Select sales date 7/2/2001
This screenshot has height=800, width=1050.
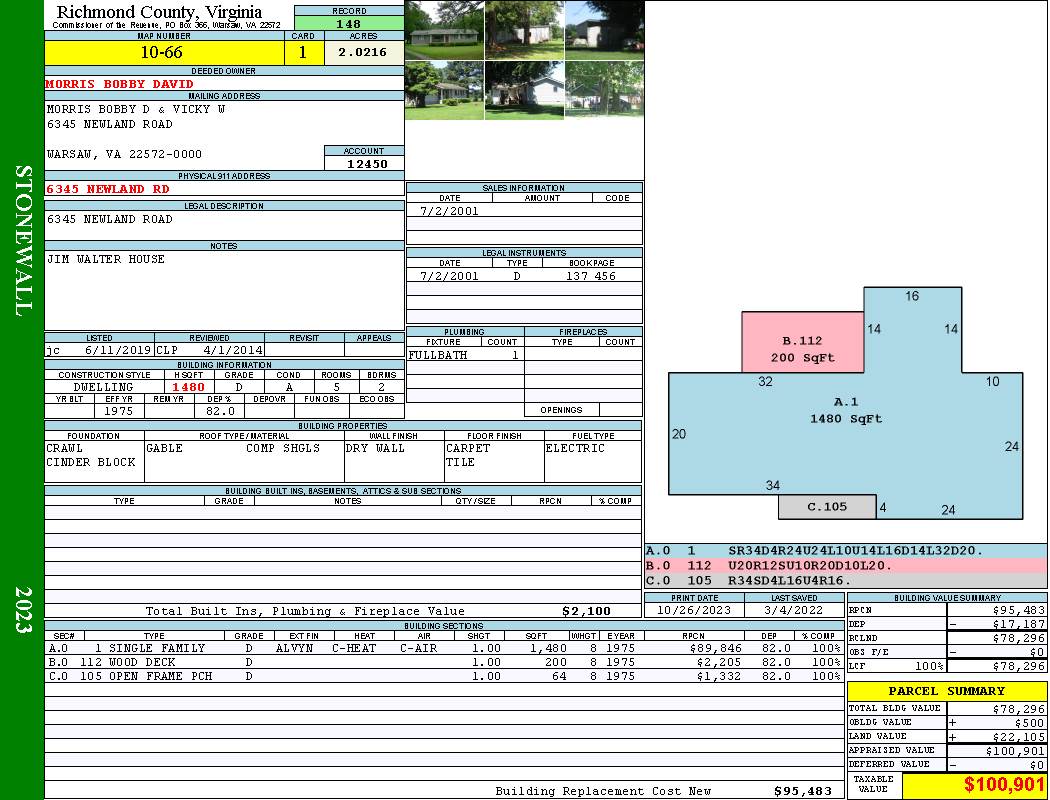click(449, 211)
